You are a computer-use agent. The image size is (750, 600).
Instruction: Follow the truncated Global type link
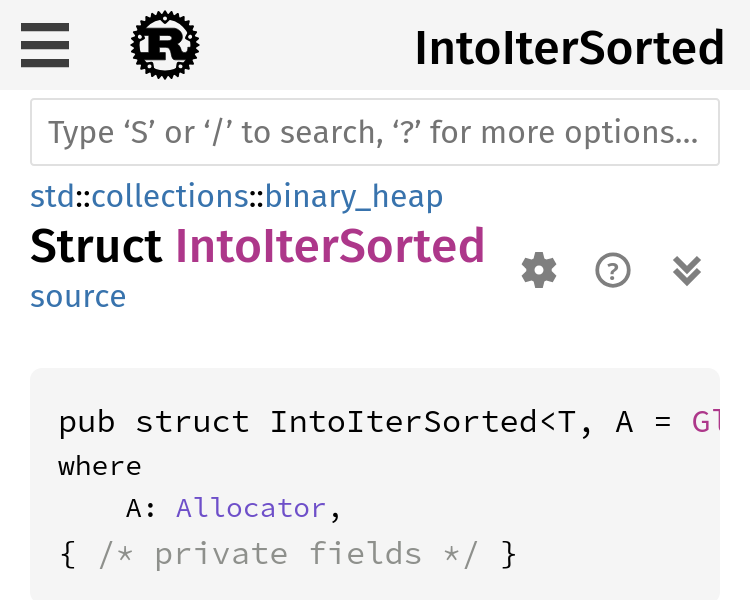coord(705,422)
